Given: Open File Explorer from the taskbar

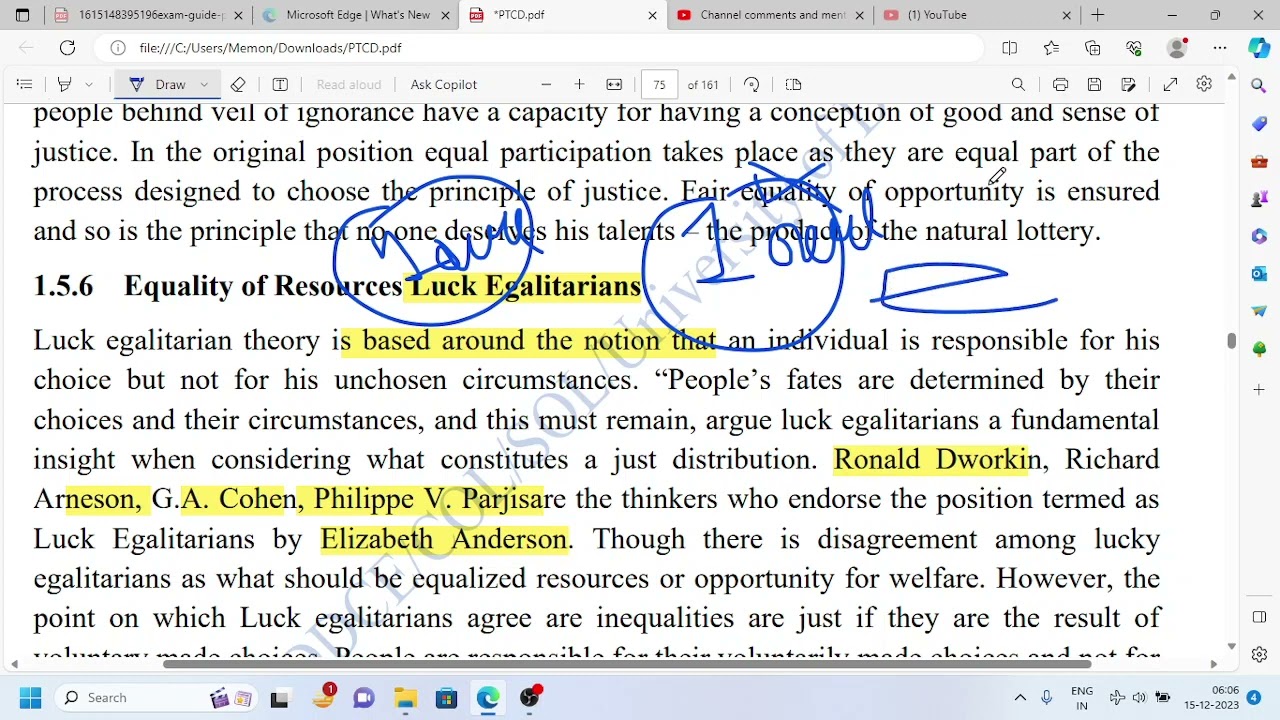Looking at the screenshot, I should coord(405,698).
